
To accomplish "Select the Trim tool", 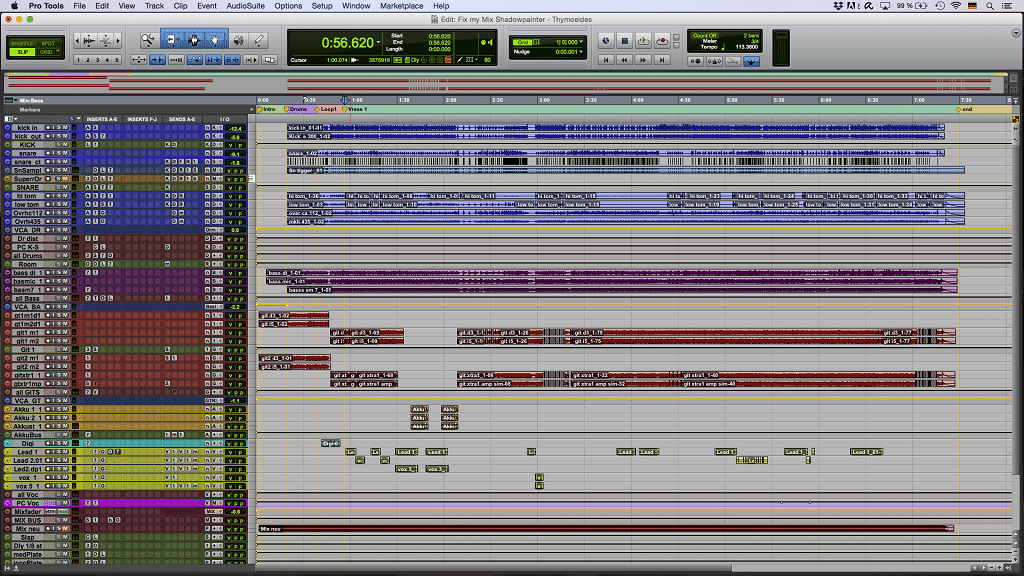I will click(172, 40).
